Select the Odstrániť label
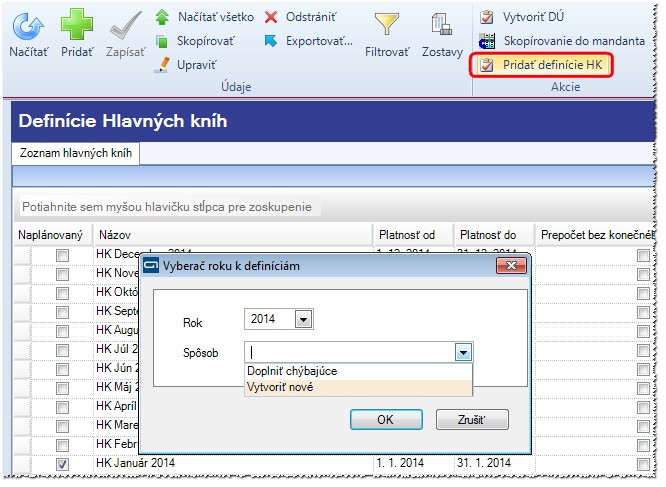Viewport: 666px width, 487px height. tap(311, 17)
